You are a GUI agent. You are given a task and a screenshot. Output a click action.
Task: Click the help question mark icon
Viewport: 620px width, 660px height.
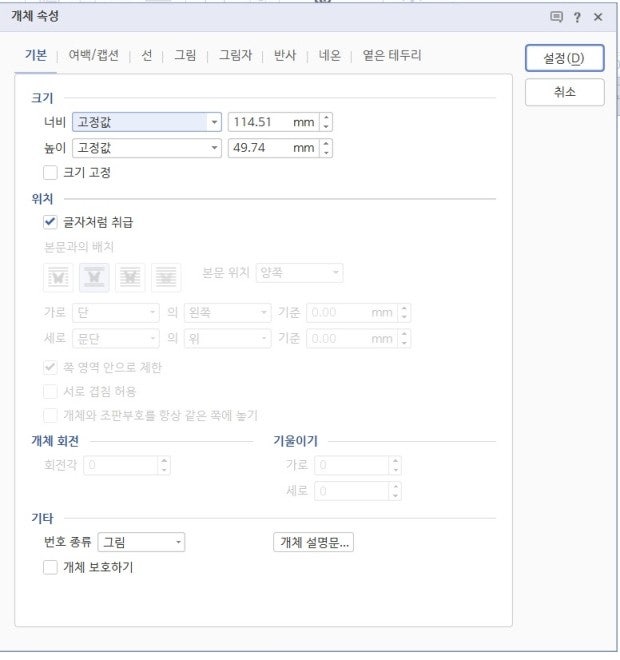tap(577, 17)
